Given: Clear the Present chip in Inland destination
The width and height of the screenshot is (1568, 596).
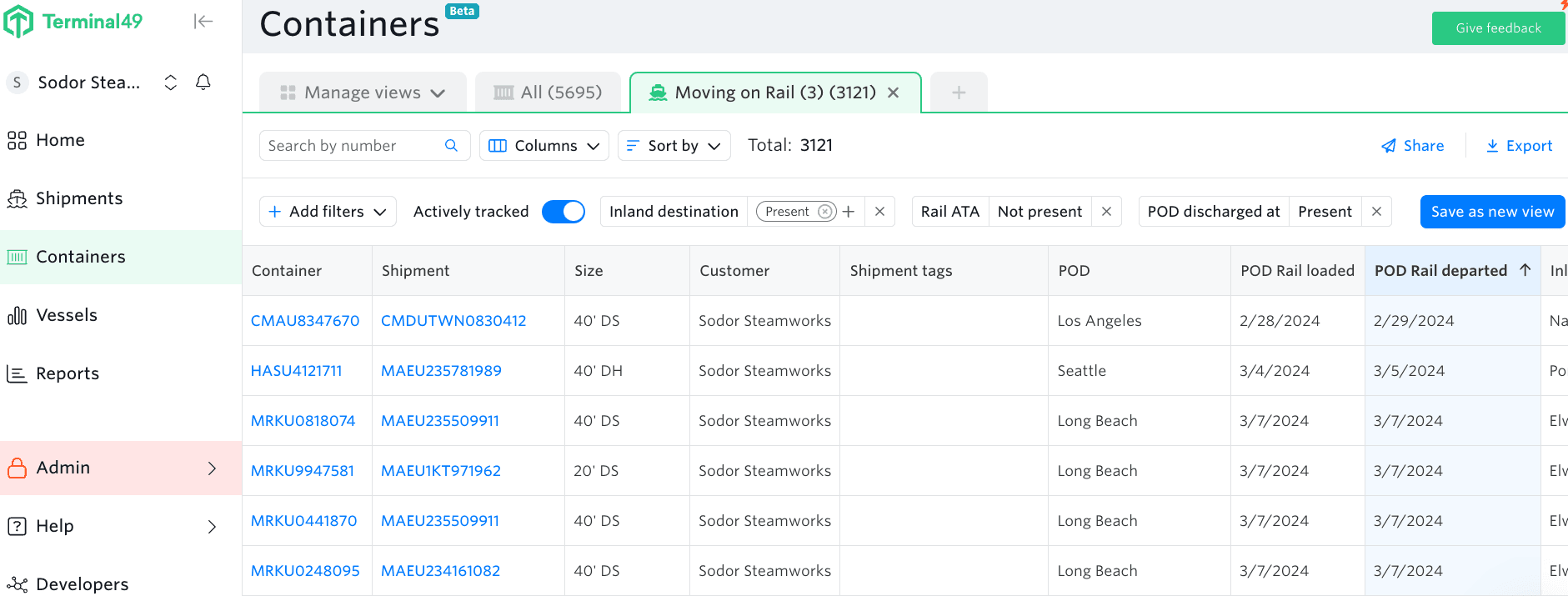Looking at the screenshot, I should pos(824,212).
